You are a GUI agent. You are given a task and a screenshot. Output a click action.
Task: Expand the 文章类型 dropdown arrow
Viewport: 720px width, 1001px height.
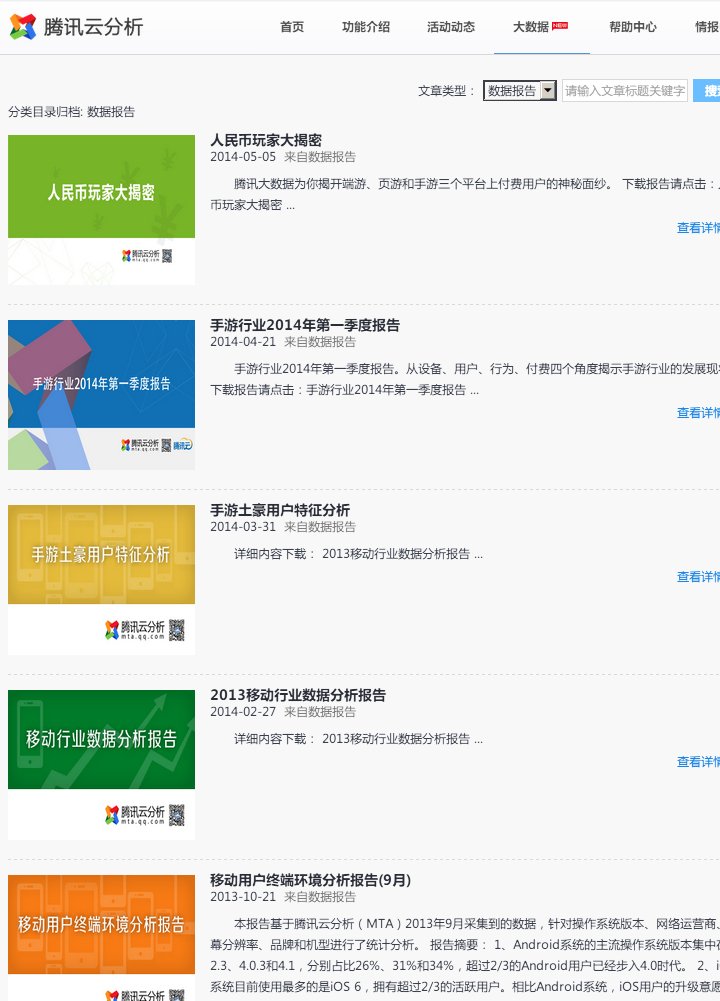pos(548,91)
